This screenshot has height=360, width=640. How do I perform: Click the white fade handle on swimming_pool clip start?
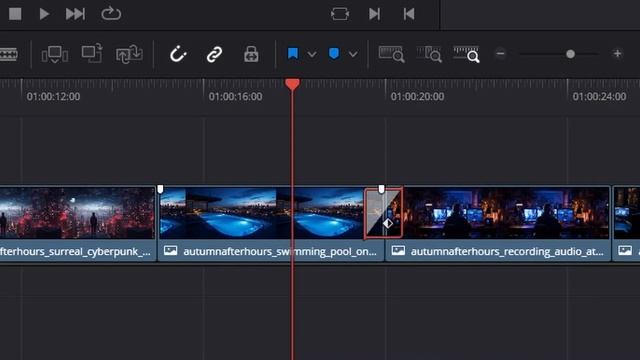click(x=160, y=189)
